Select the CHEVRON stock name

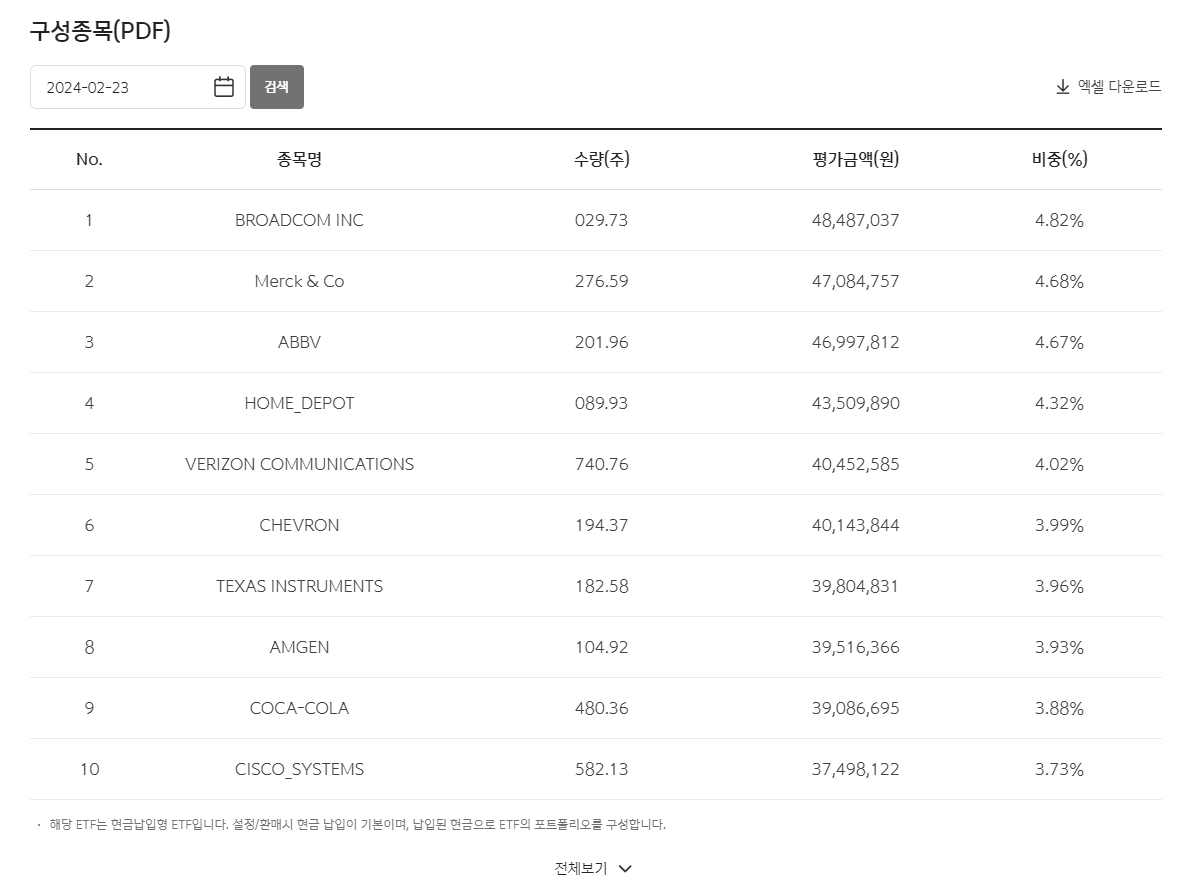299,525
